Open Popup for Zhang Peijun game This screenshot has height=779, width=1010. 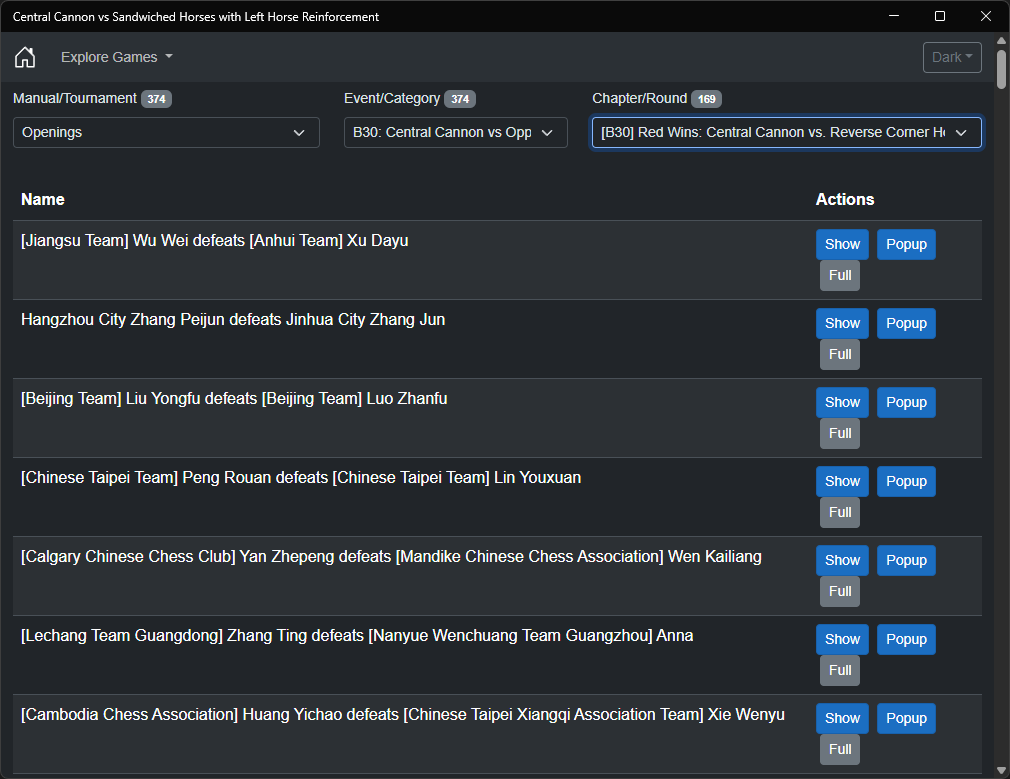[906, 323]
